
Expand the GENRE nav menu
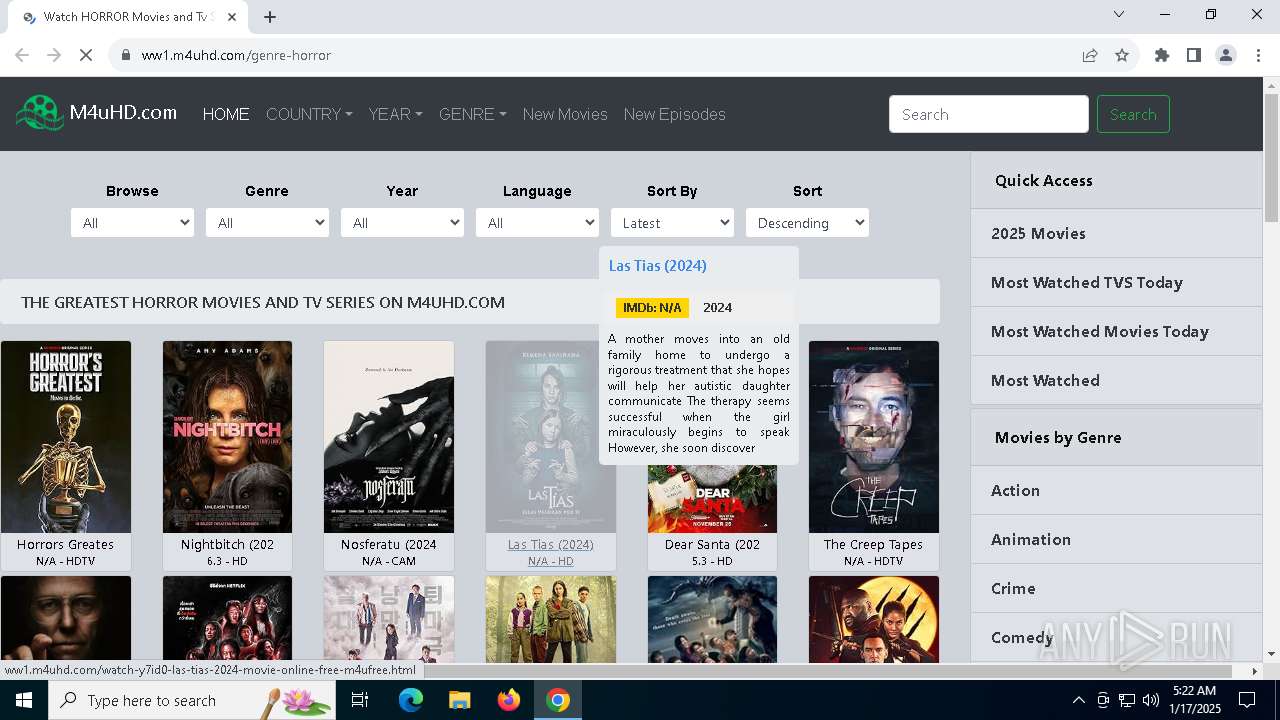[472, 114]
